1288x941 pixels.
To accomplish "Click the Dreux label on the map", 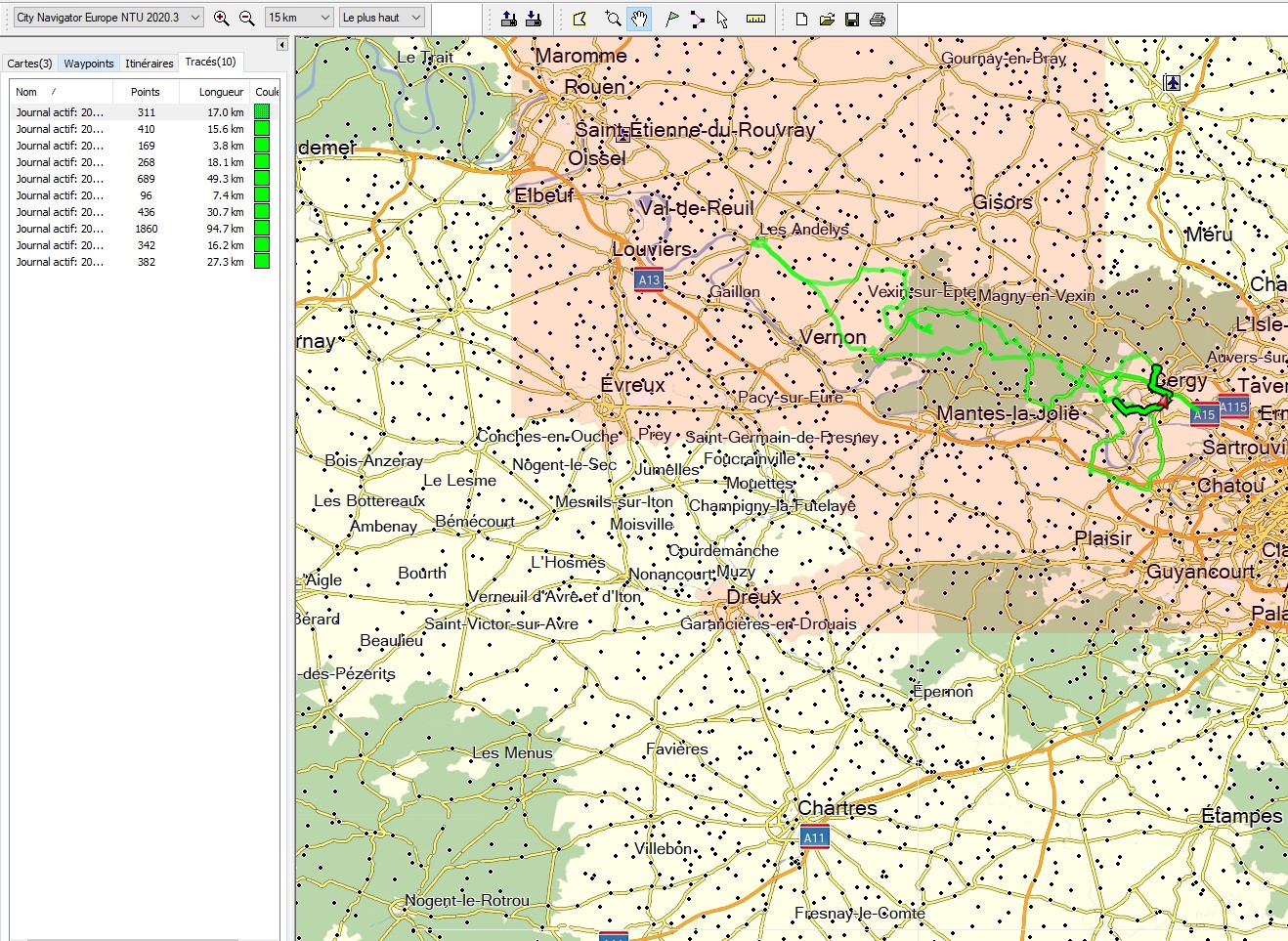I will (x=753, y=596).
